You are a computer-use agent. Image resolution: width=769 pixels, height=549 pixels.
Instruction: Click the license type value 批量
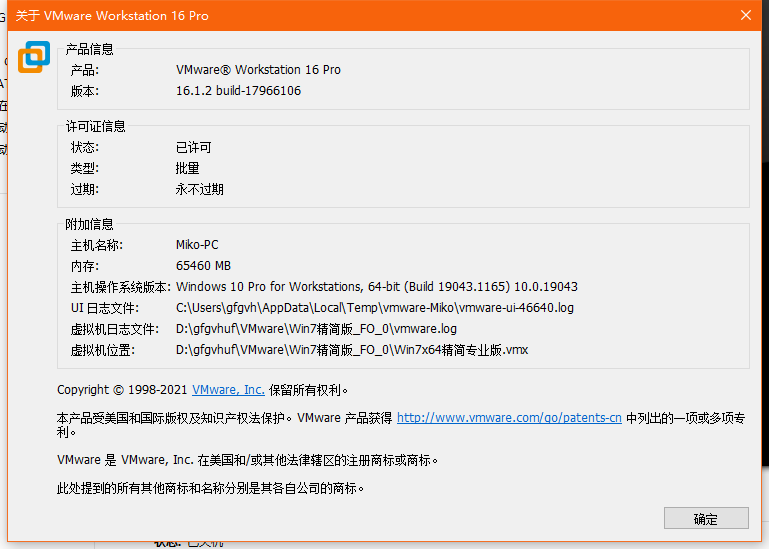tap(188, 168)
